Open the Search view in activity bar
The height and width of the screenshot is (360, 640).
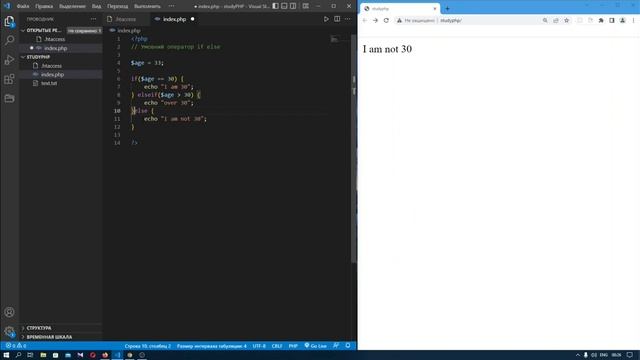9,40
